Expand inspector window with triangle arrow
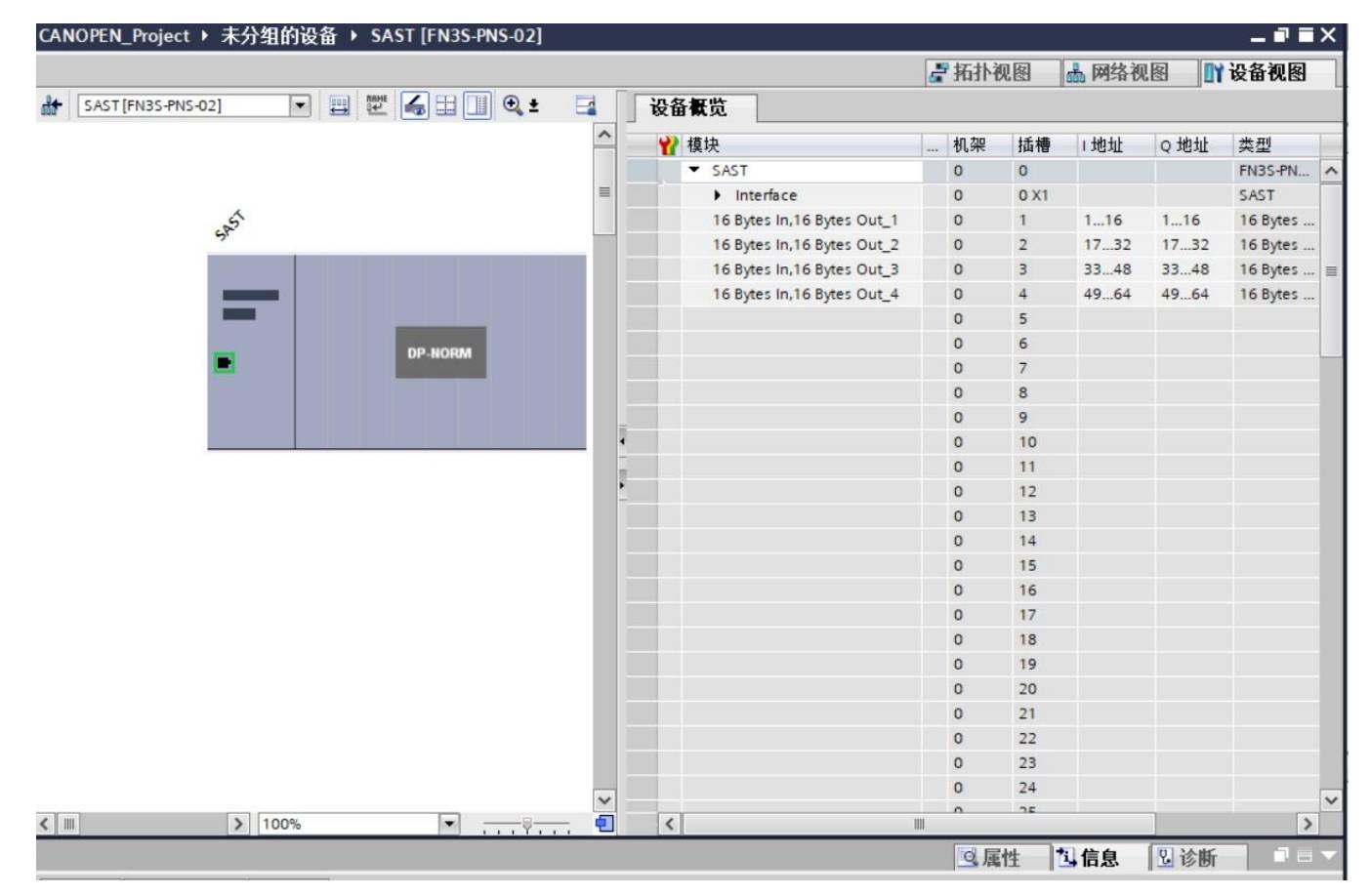The height and width of the screenshot is (896, 1371). [1328, 855]
